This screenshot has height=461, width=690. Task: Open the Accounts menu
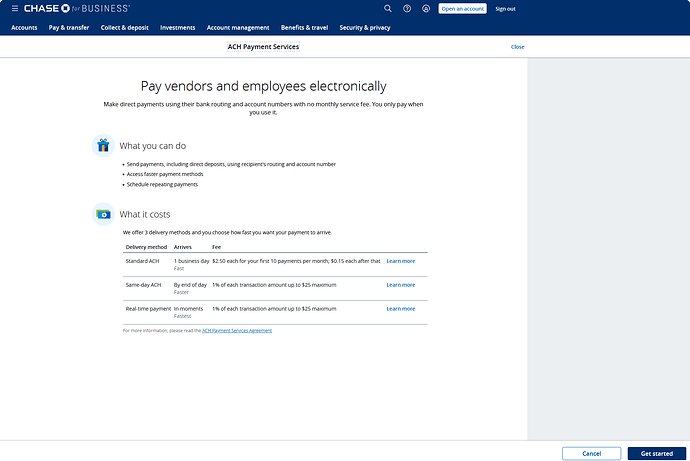pos(24,28)
